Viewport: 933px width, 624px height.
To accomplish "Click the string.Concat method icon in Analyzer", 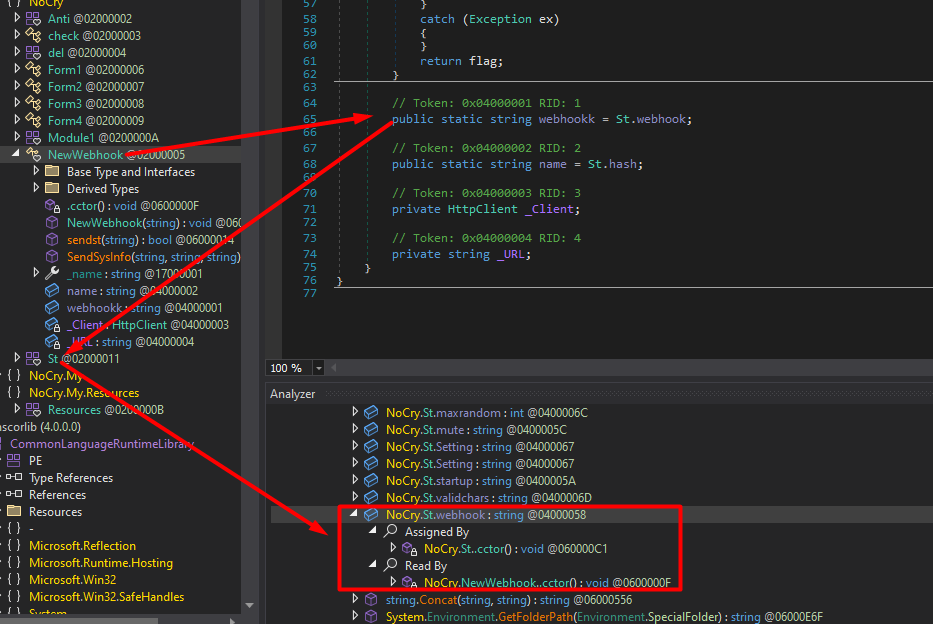I will pyautogui.click(x=371, y=600).
